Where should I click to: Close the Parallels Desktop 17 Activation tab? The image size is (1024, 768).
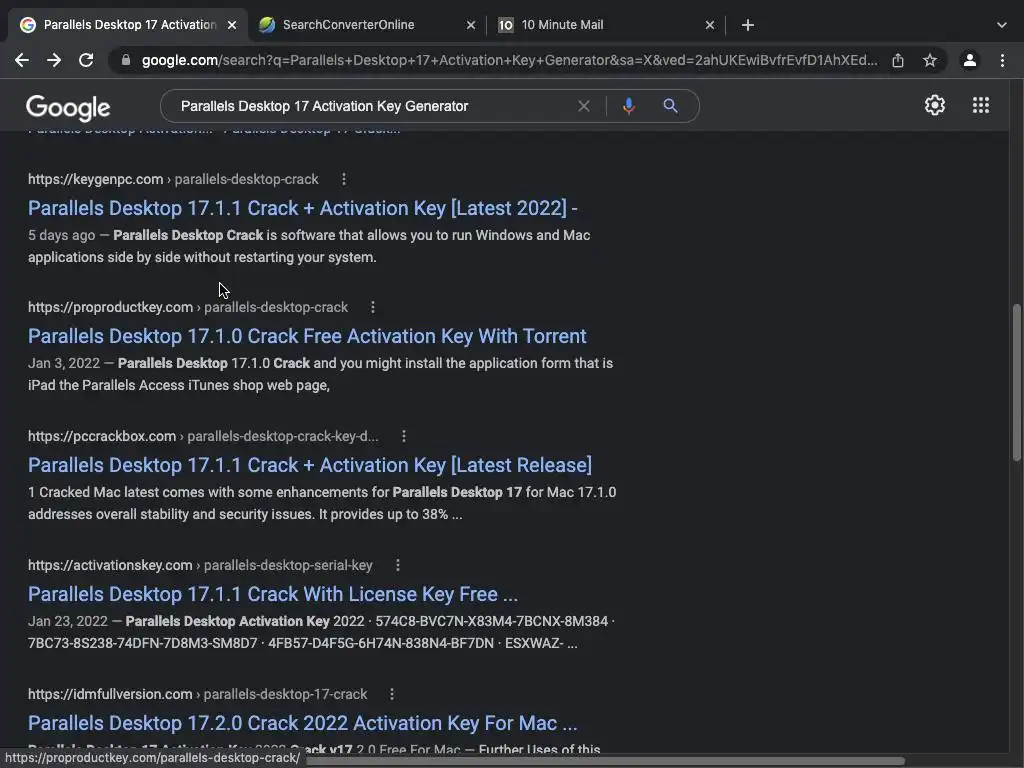click(232, 25)
